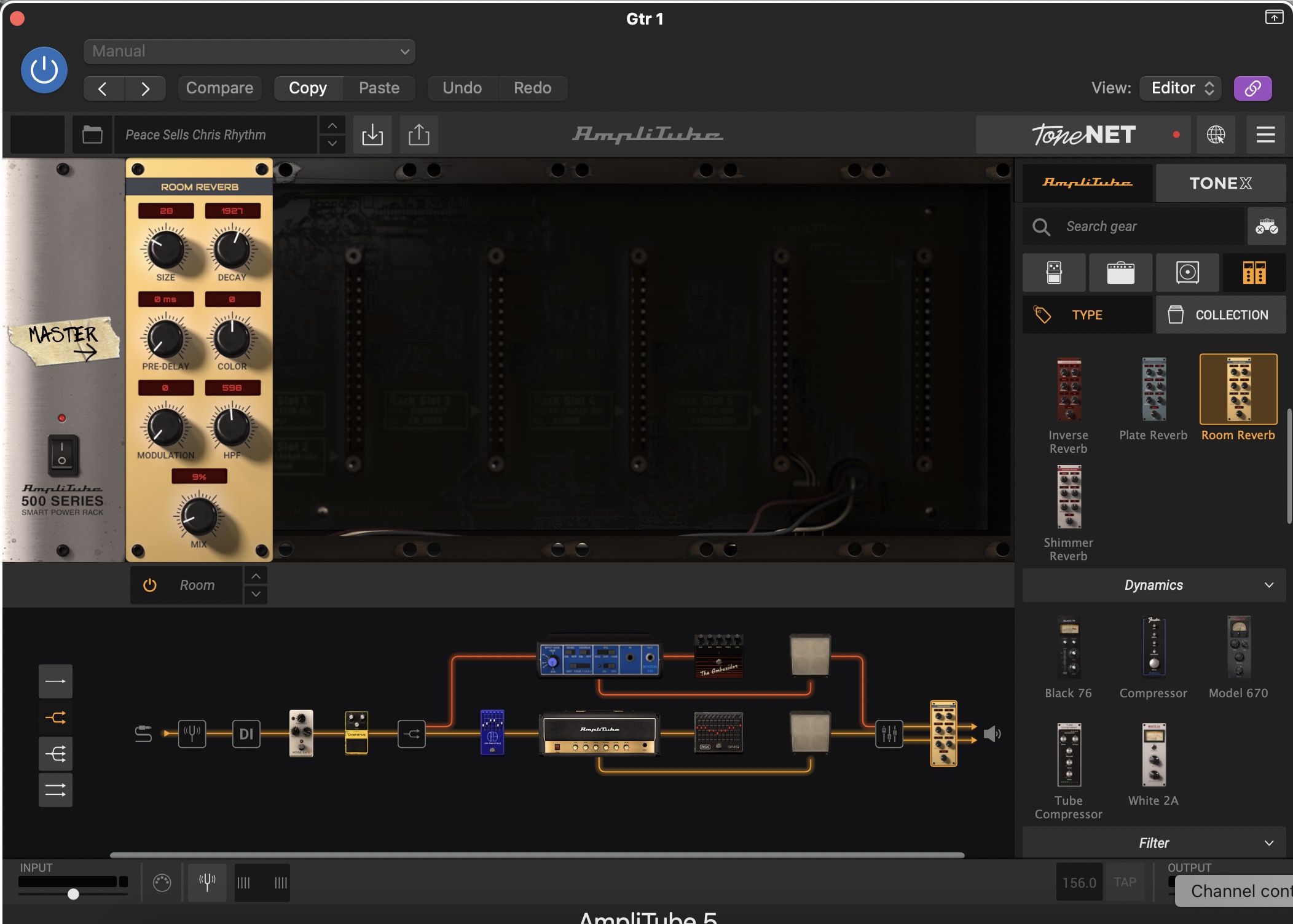This screenshot has width=1293, height=924.
Task: Click the DI block in signal chain
Action: [246, 734]
